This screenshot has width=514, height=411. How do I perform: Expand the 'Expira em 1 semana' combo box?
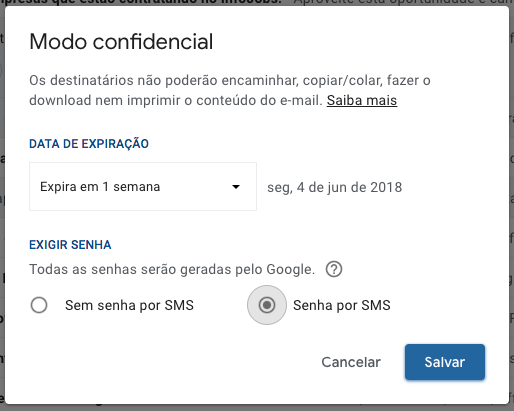coord(143,187)
